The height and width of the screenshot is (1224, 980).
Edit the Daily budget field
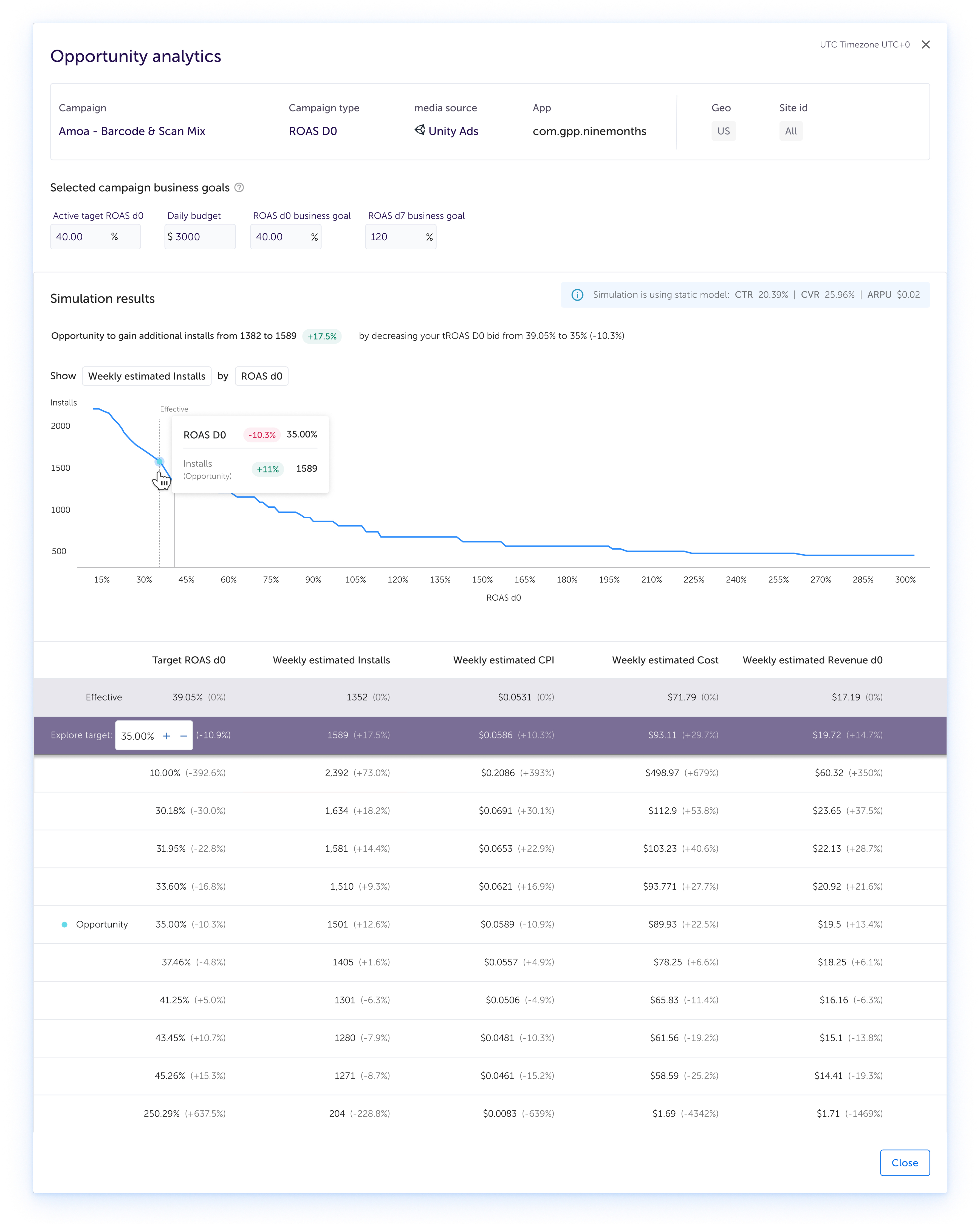tap(200, 237)
